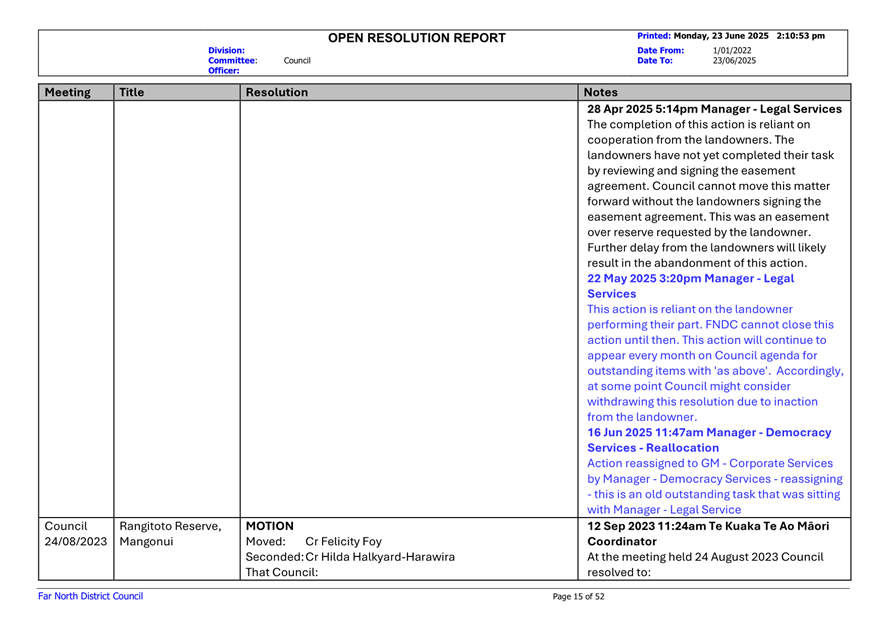Click blue line 'This action is reliant on the landowner'
885x626 pixels.
click(690, 309)
